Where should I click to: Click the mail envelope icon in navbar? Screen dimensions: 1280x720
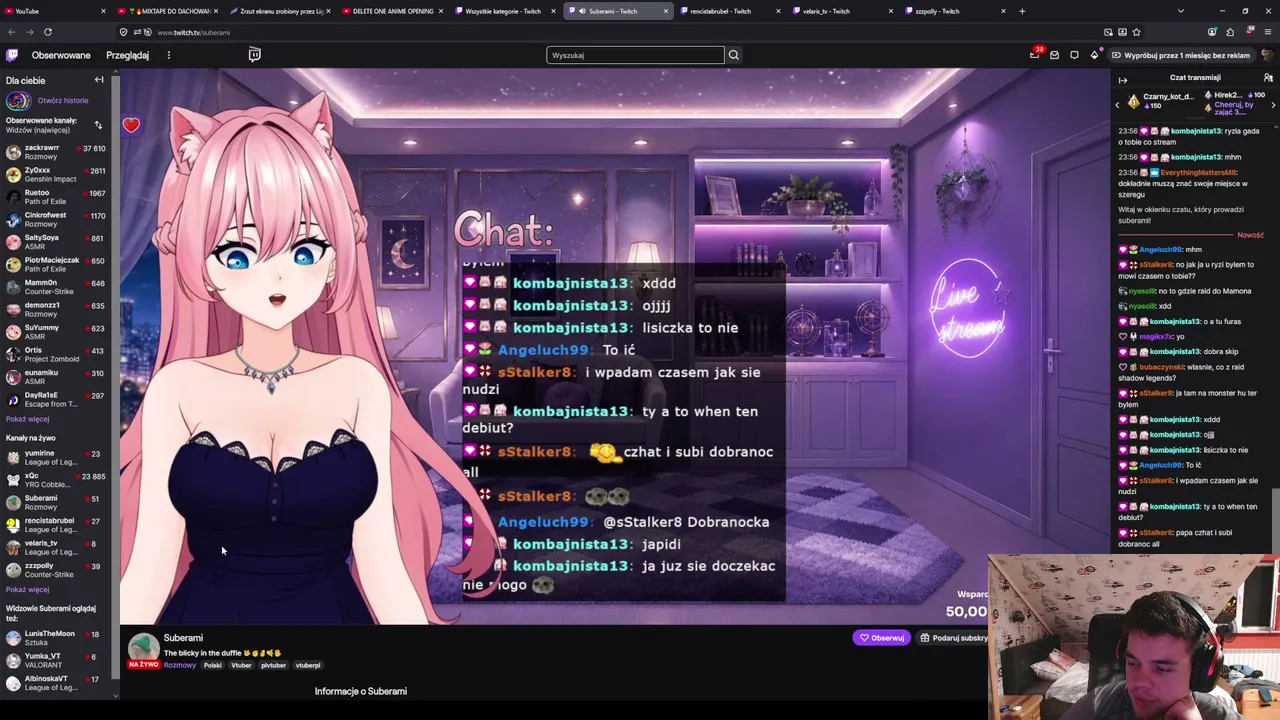click(x=1054, y=55)
